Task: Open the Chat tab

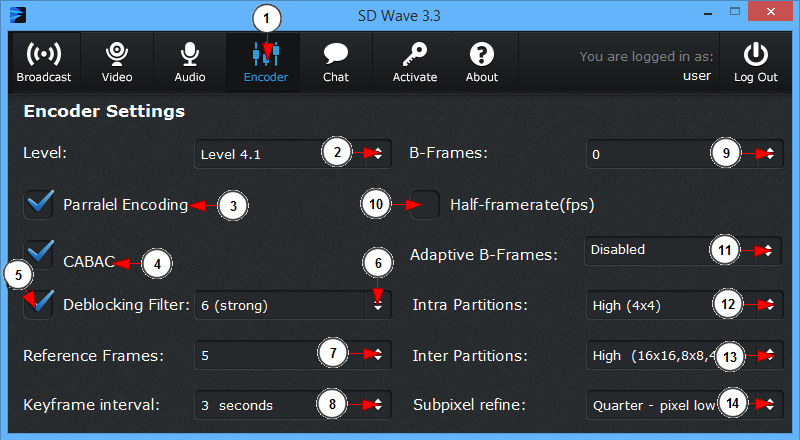Action: (336, 62)
